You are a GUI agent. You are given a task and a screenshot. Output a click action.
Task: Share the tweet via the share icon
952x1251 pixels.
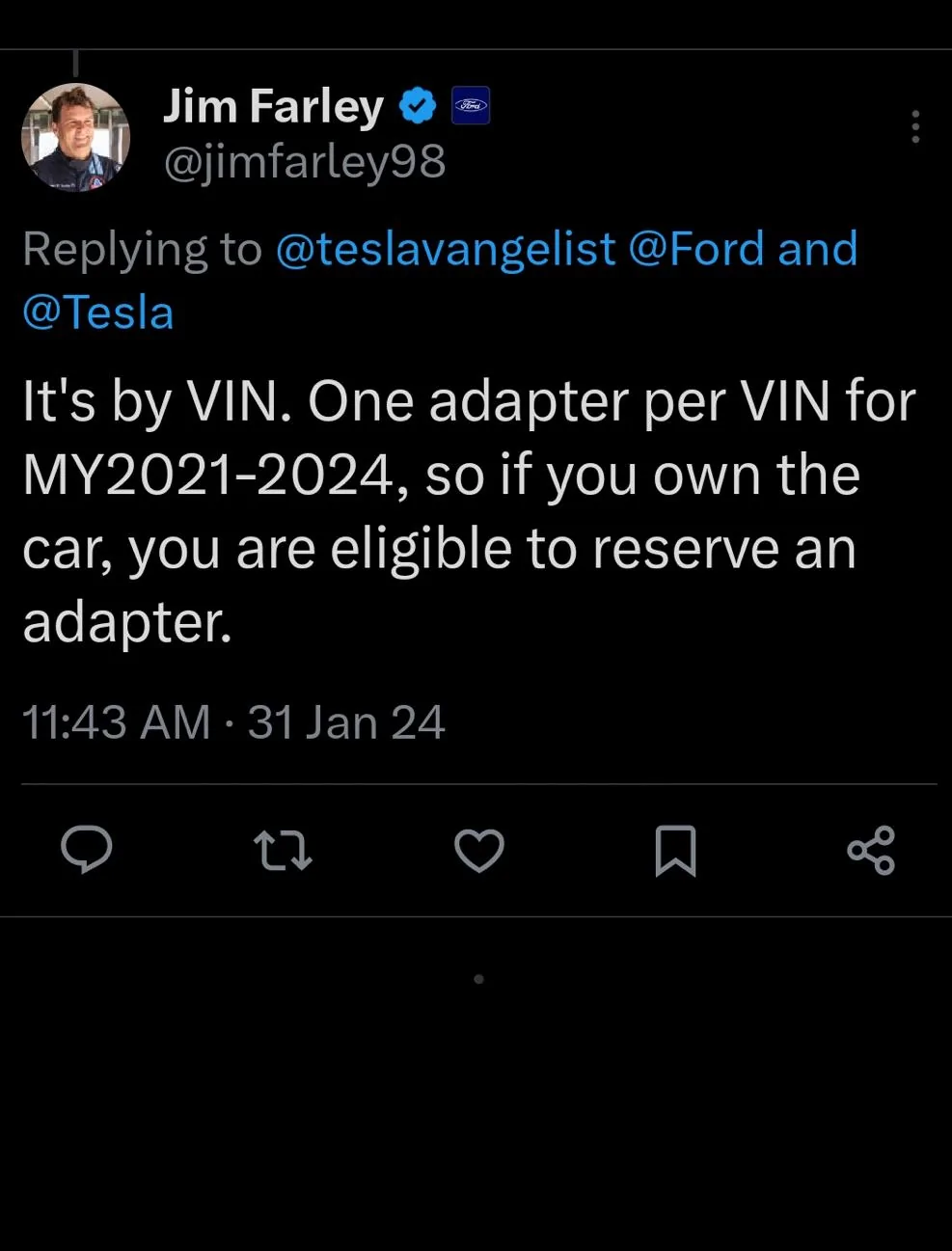point(871,851)
